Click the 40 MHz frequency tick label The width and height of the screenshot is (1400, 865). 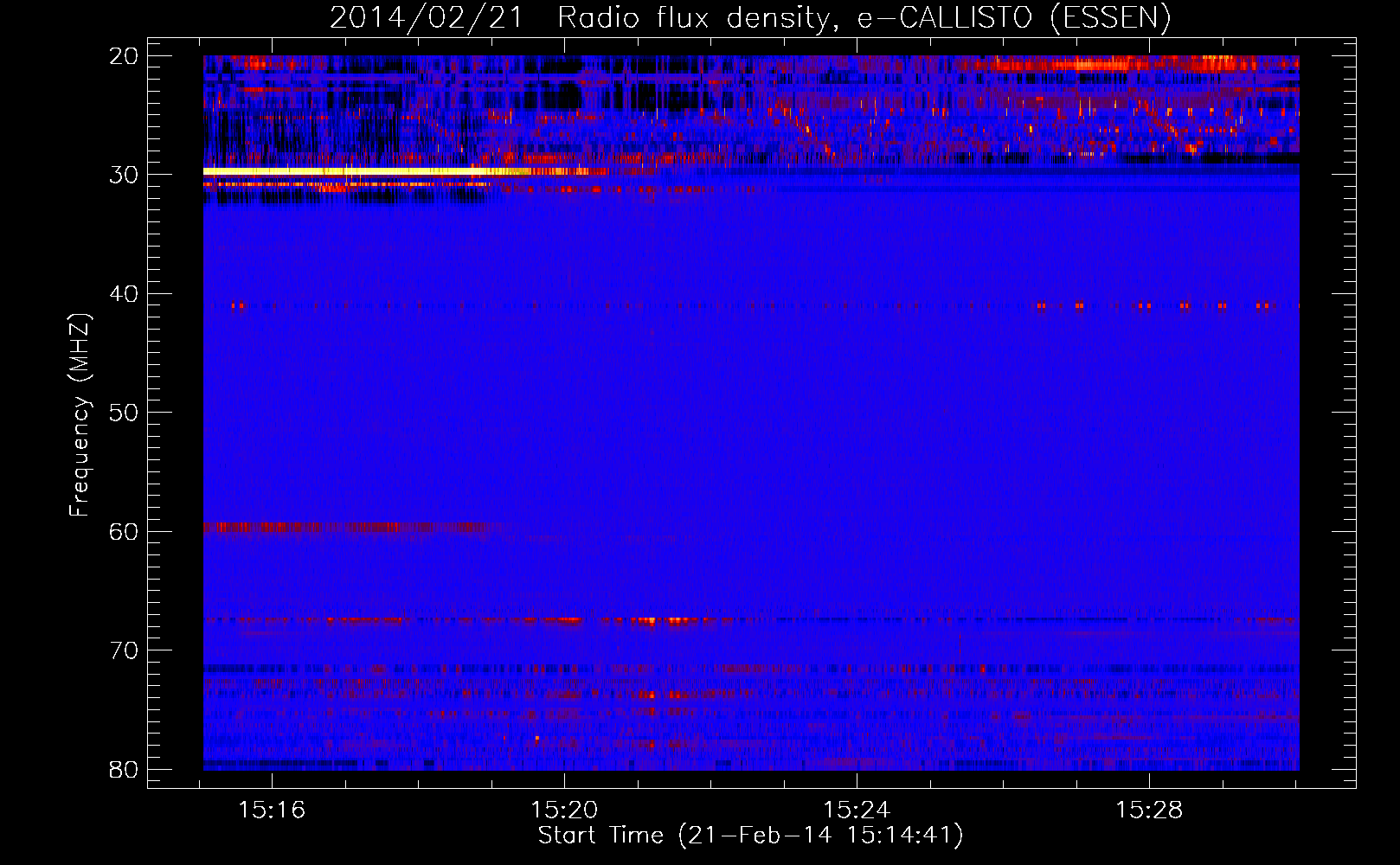(125, 294)
